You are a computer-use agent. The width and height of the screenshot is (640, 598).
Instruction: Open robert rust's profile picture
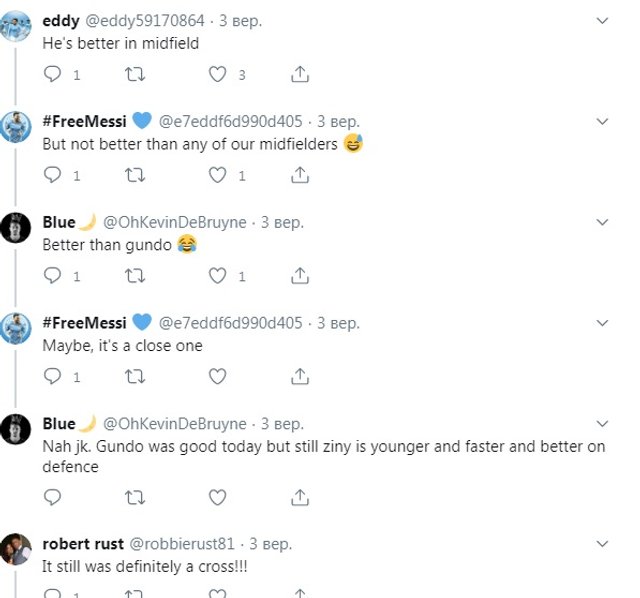tap(15, 549)
